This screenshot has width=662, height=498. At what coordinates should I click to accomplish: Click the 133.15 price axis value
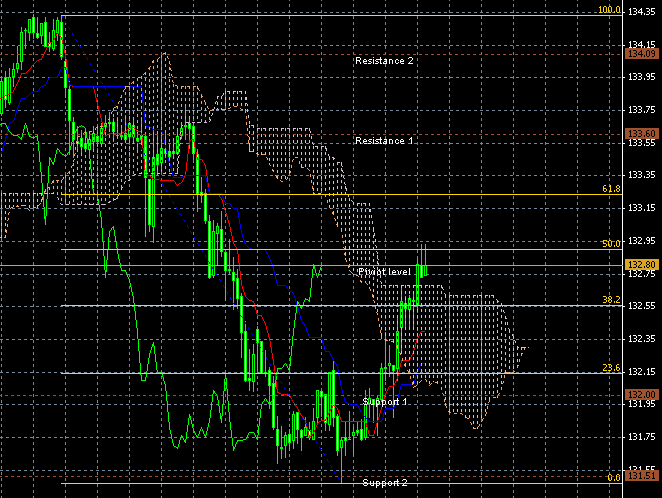[x=642, y=208]
